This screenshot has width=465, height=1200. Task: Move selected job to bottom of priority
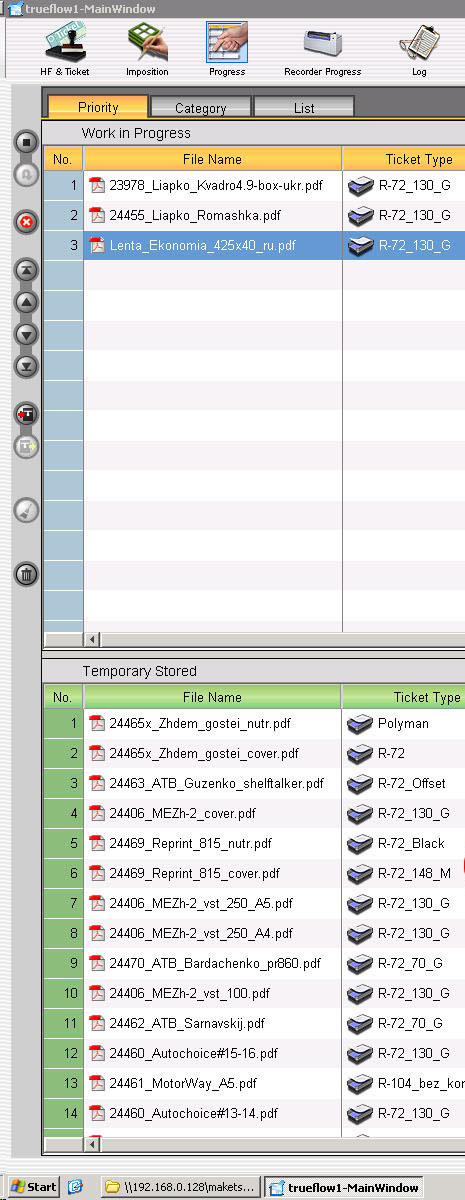click(x=27, y=366)
